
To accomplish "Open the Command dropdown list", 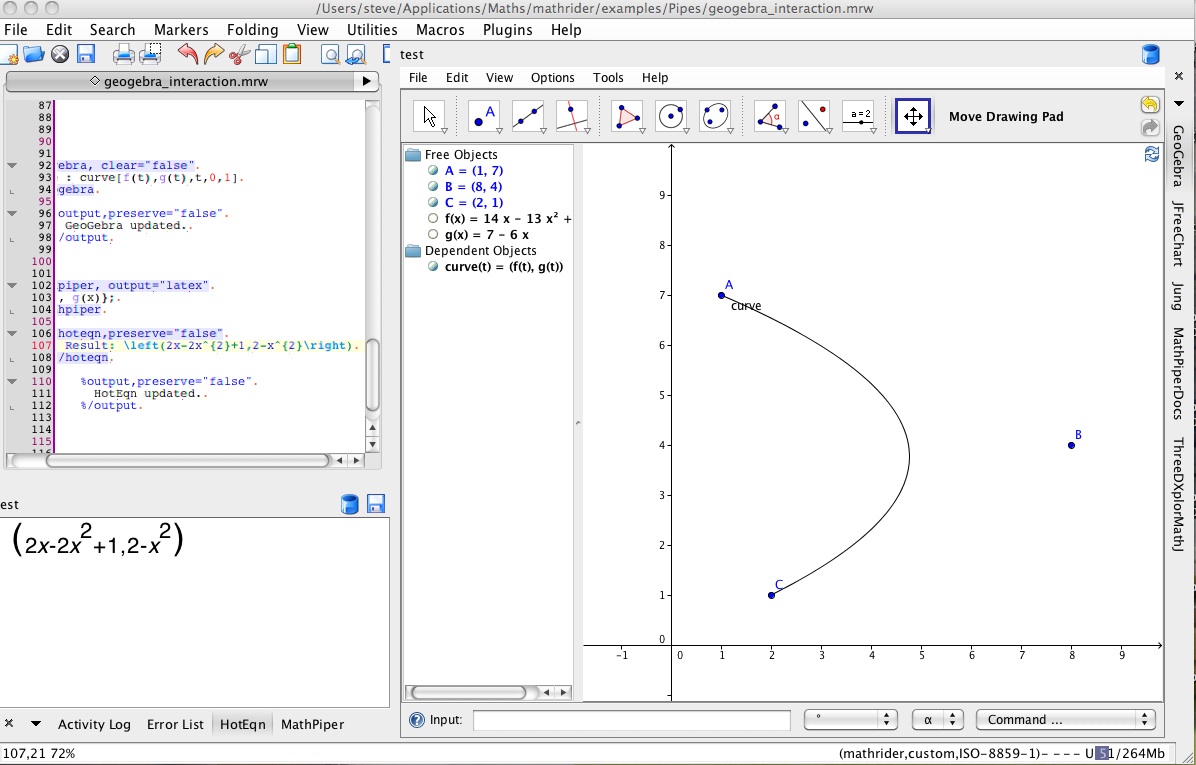I will pyautogui.click(x=1064, y=720).
